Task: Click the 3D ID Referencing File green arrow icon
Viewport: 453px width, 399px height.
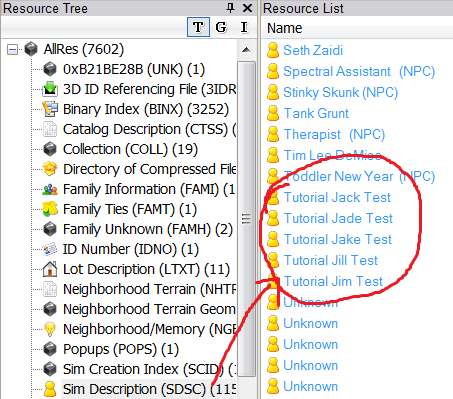Action: (50, 89)
